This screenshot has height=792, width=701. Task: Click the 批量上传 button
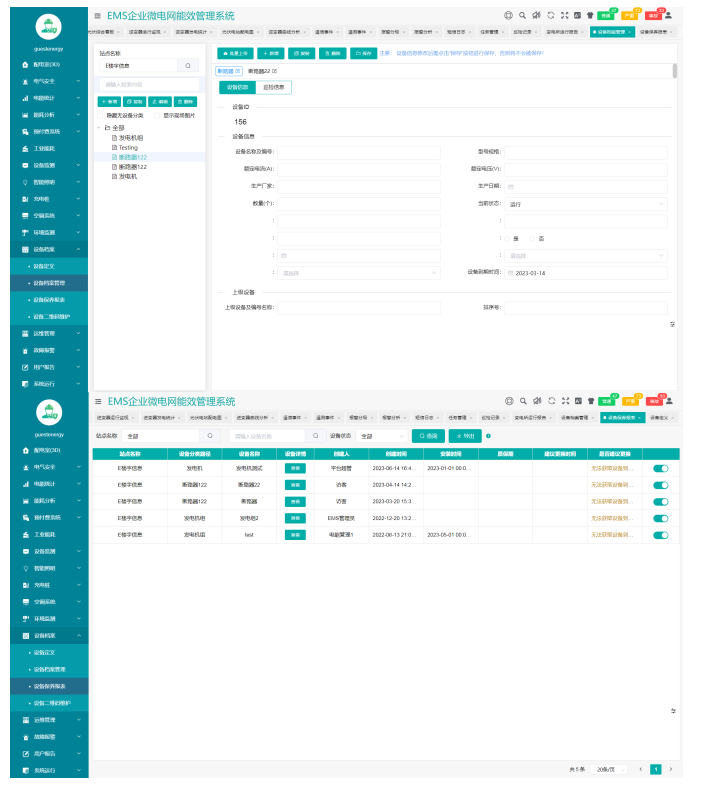(235, 52)
